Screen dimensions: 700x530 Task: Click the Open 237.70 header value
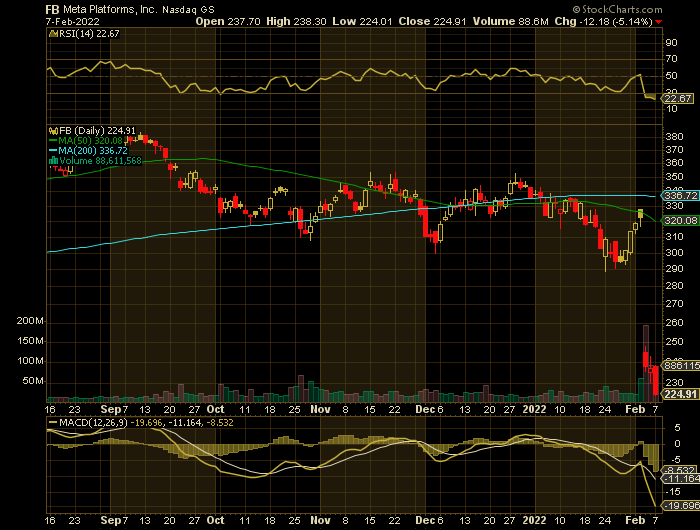coord(228,21)
